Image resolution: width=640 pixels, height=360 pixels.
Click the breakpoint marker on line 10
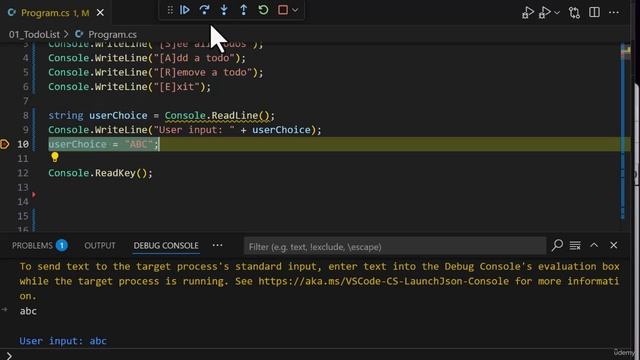pos(4,144)
